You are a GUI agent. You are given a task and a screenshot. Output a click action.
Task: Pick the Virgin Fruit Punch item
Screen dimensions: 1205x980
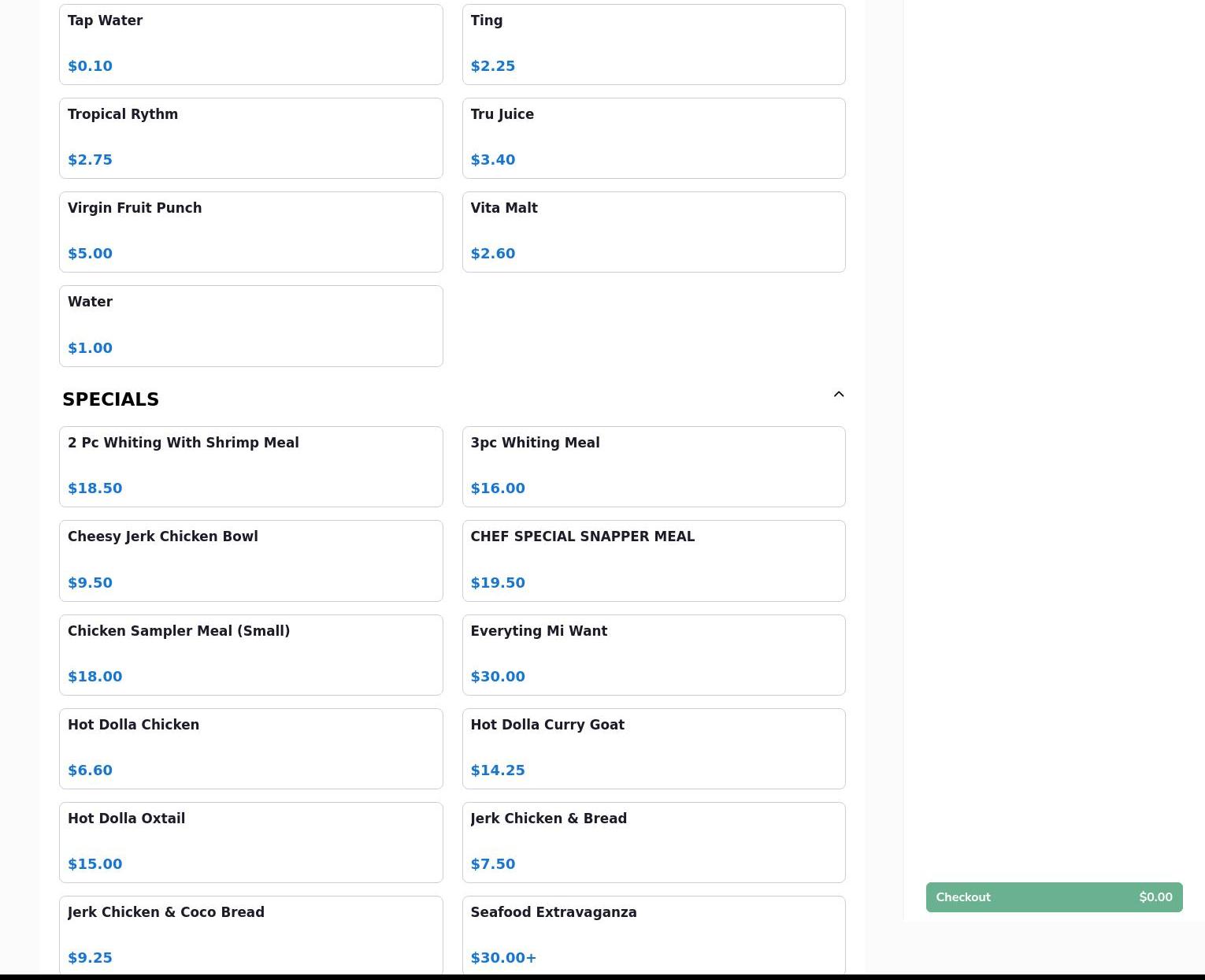[x=251, y=232]
